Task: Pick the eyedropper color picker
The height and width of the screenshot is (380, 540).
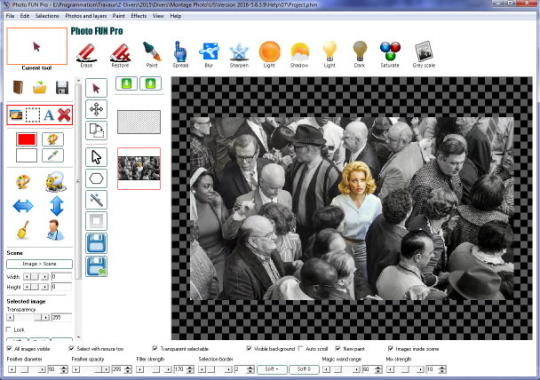Action: 53,156
